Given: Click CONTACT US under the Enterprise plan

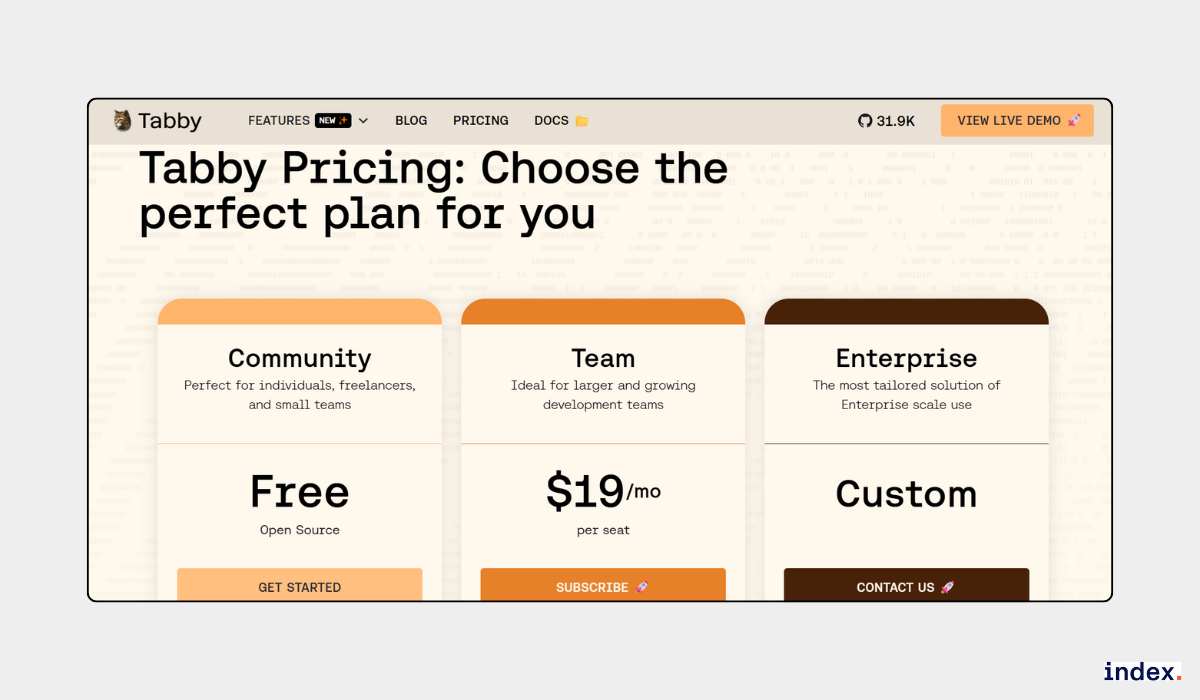Looking at the screenshot, I should (906, 587).
